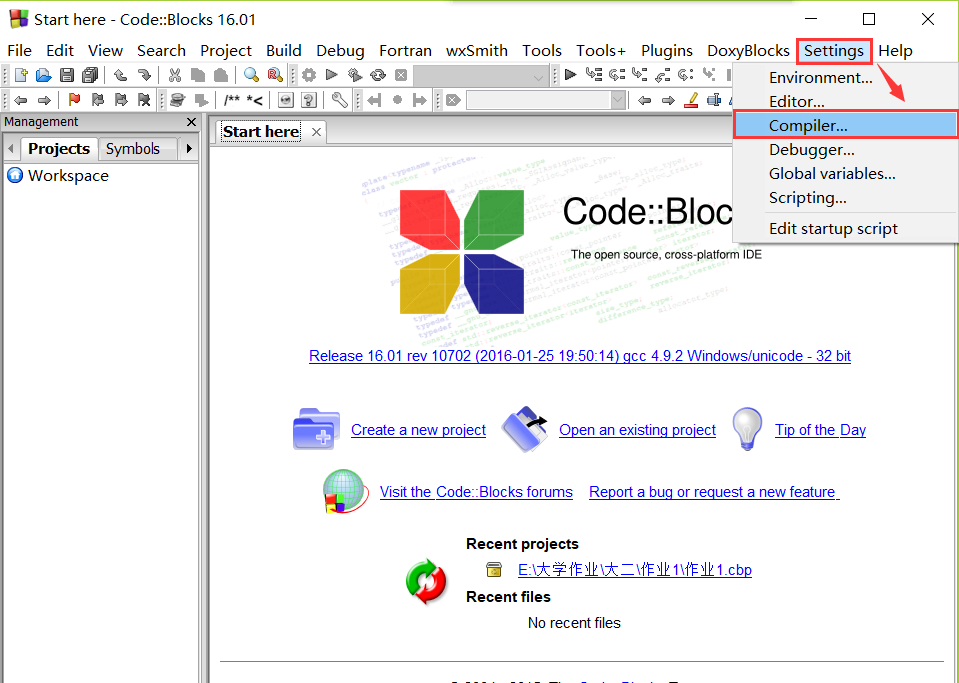Click the Step out debug icon

pyautogui.click(x=662, y=75)
